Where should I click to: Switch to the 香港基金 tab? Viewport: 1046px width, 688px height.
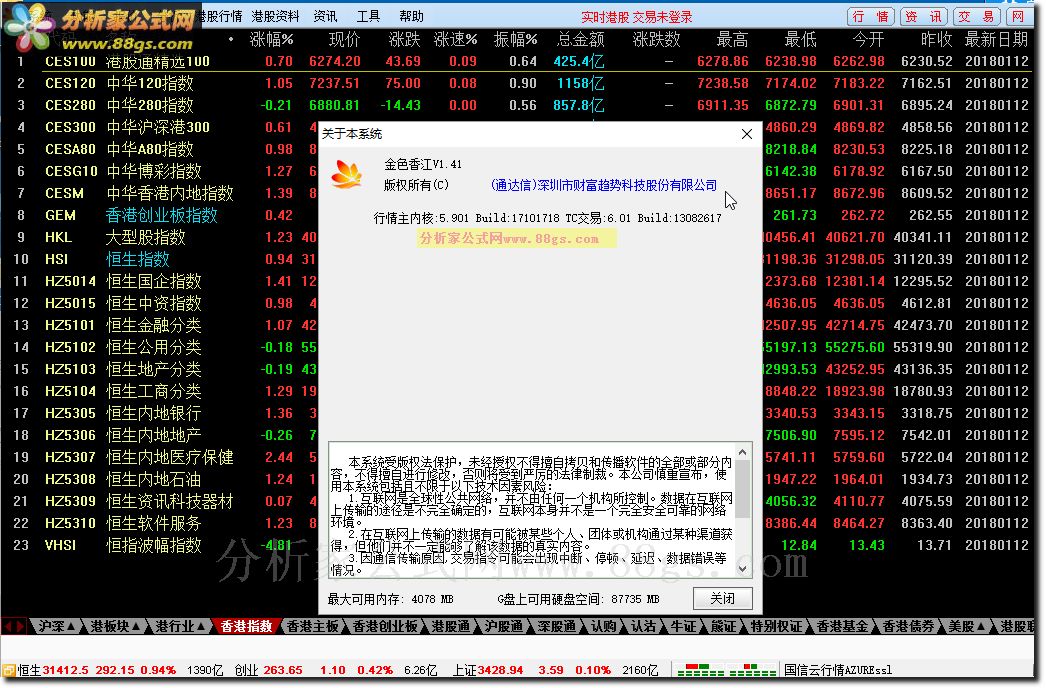coord(842,627)
